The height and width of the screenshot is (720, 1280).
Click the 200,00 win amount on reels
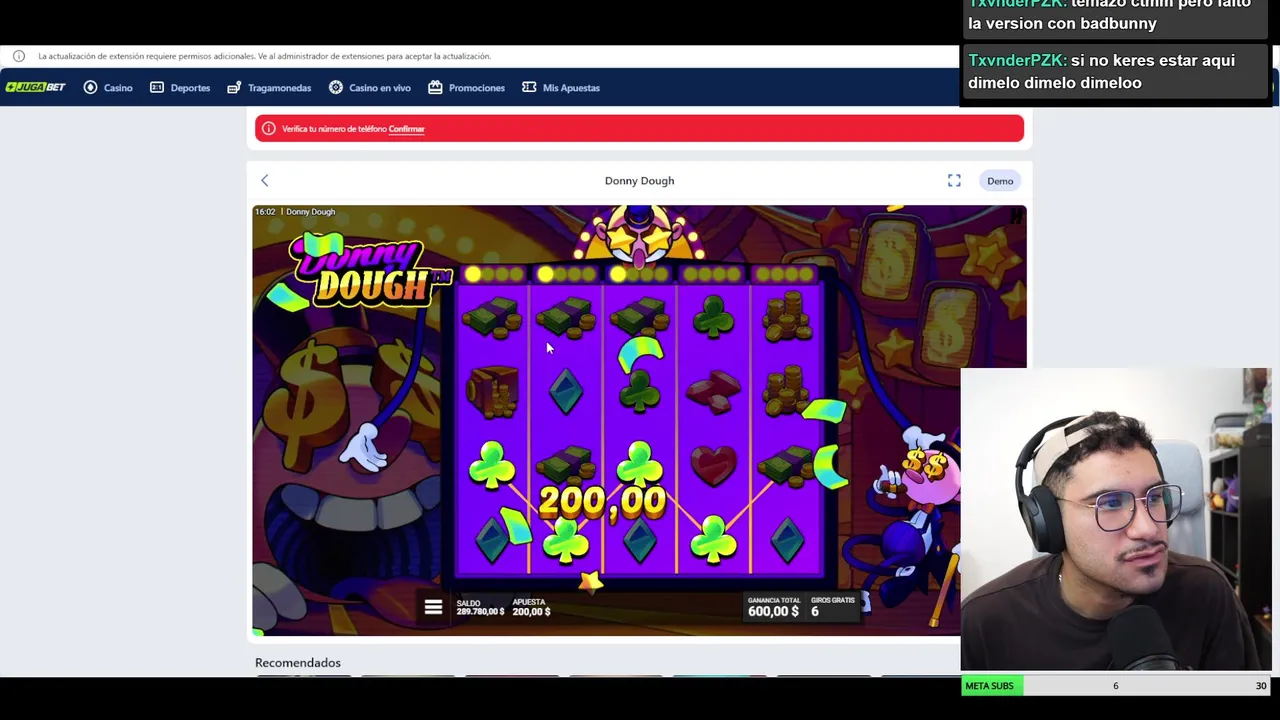click(602, 501)
